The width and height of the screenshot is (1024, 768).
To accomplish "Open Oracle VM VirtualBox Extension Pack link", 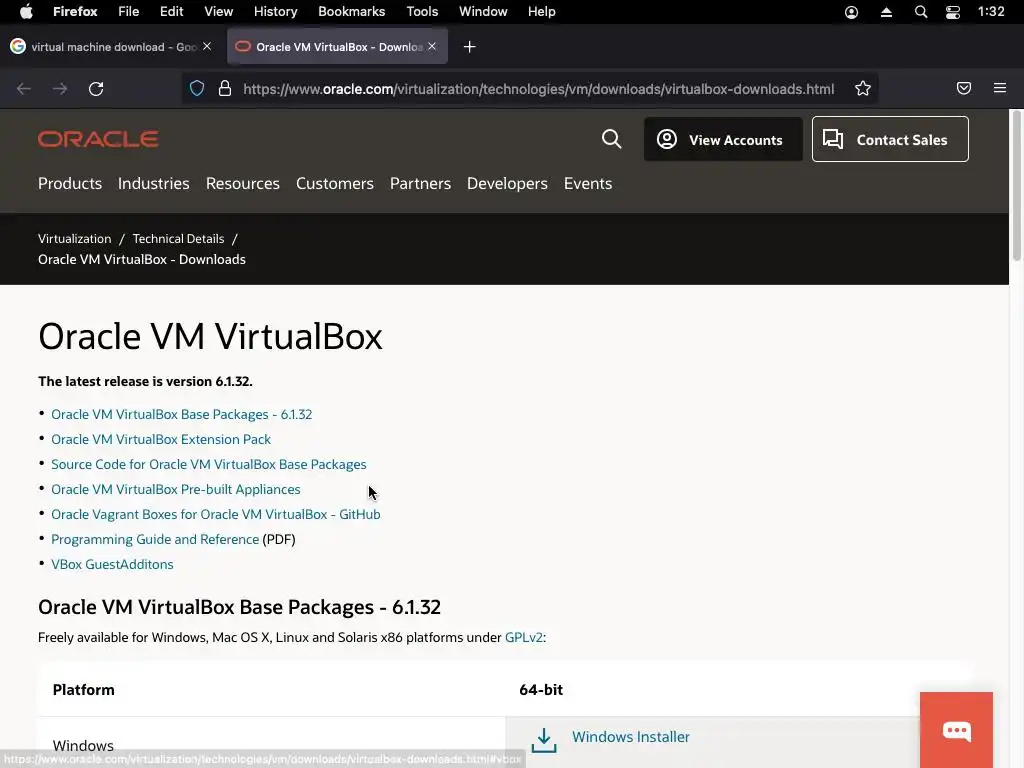I will (x=161, y=439).
